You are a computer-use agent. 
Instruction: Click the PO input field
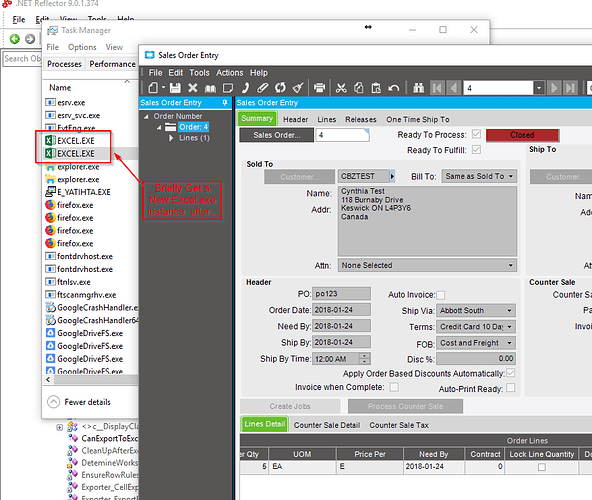click(341, 294)
